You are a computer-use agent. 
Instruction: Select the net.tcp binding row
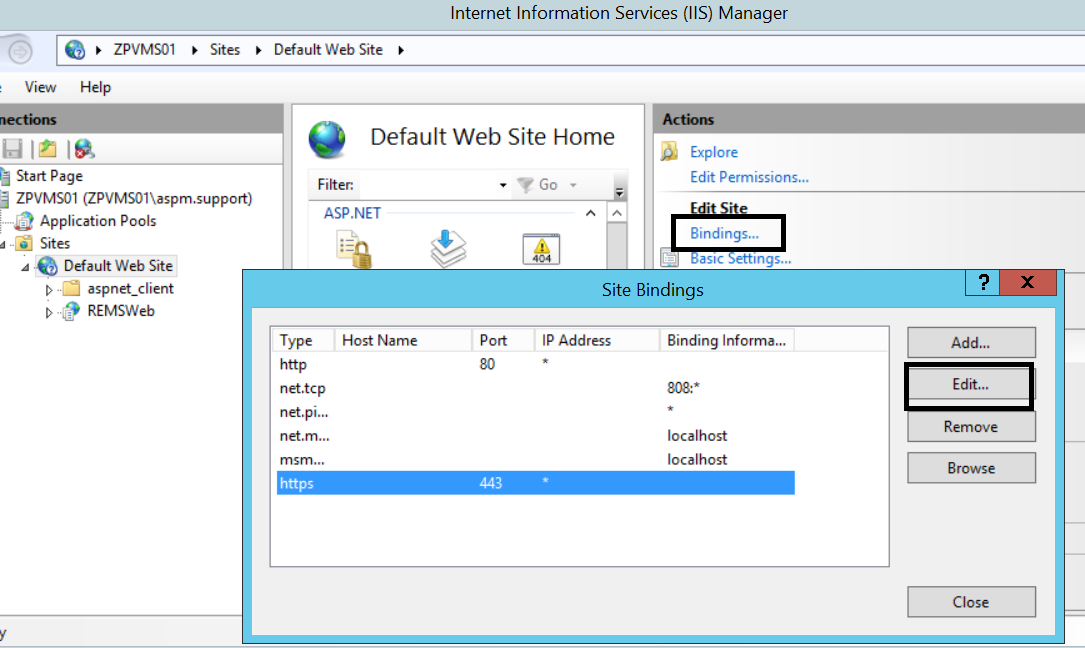click(x=536, y=388)
